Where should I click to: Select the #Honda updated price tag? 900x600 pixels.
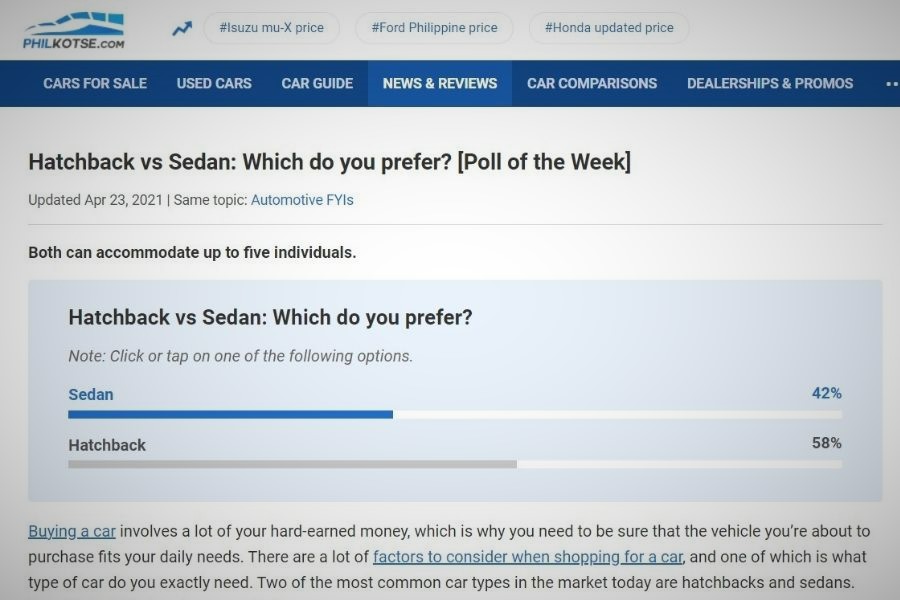609,28
